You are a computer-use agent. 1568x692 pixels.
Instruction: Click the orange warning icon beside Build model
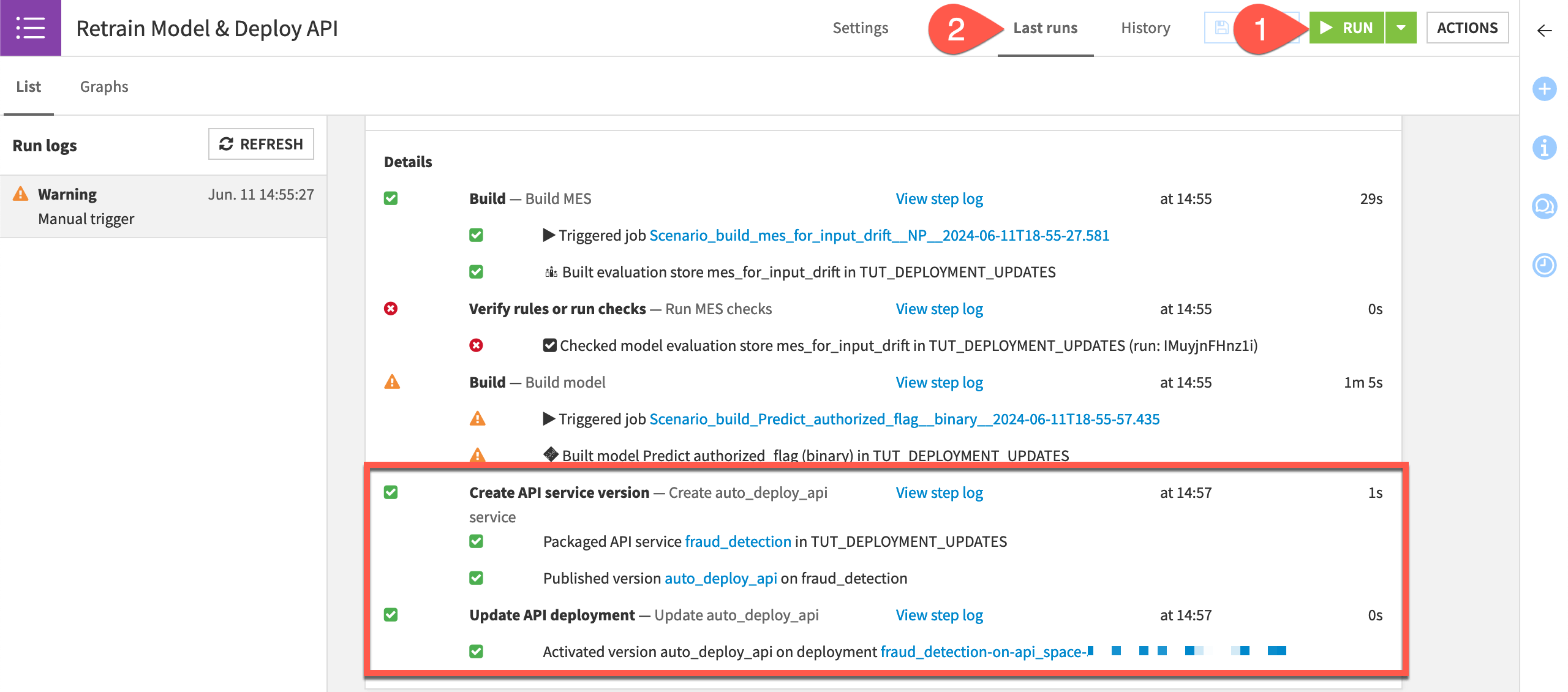tap(392, 382)
